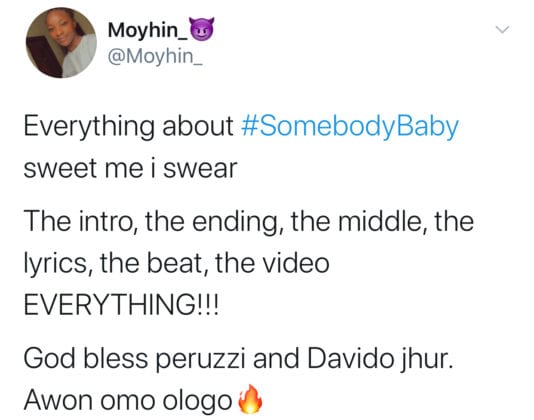Viewport: 534px width, 420px height.
Task: Open the #SomebodyBaby hashtag link
Action: (349, 128)
